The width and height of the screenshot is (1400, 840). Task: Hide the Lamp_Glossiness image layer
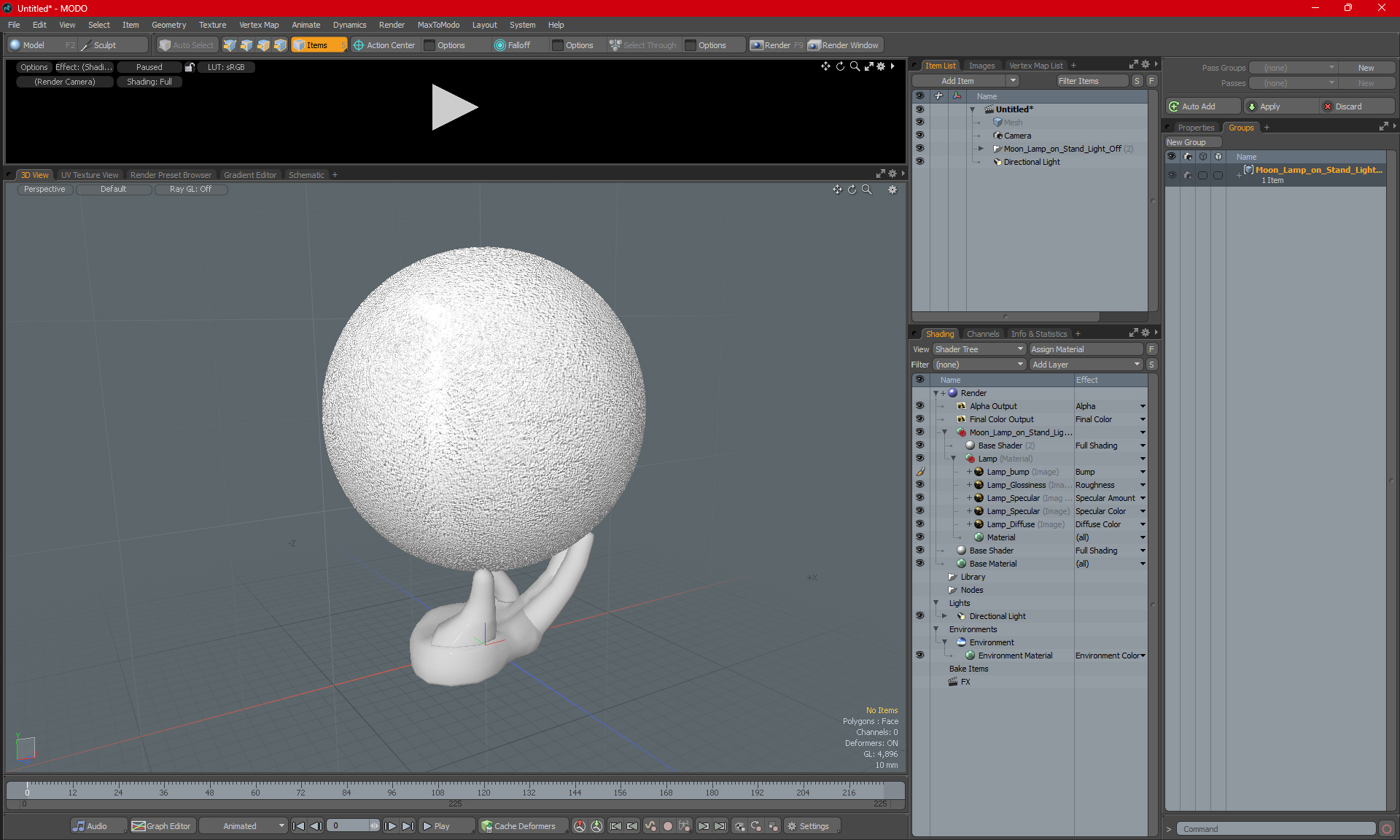(919, 485)
